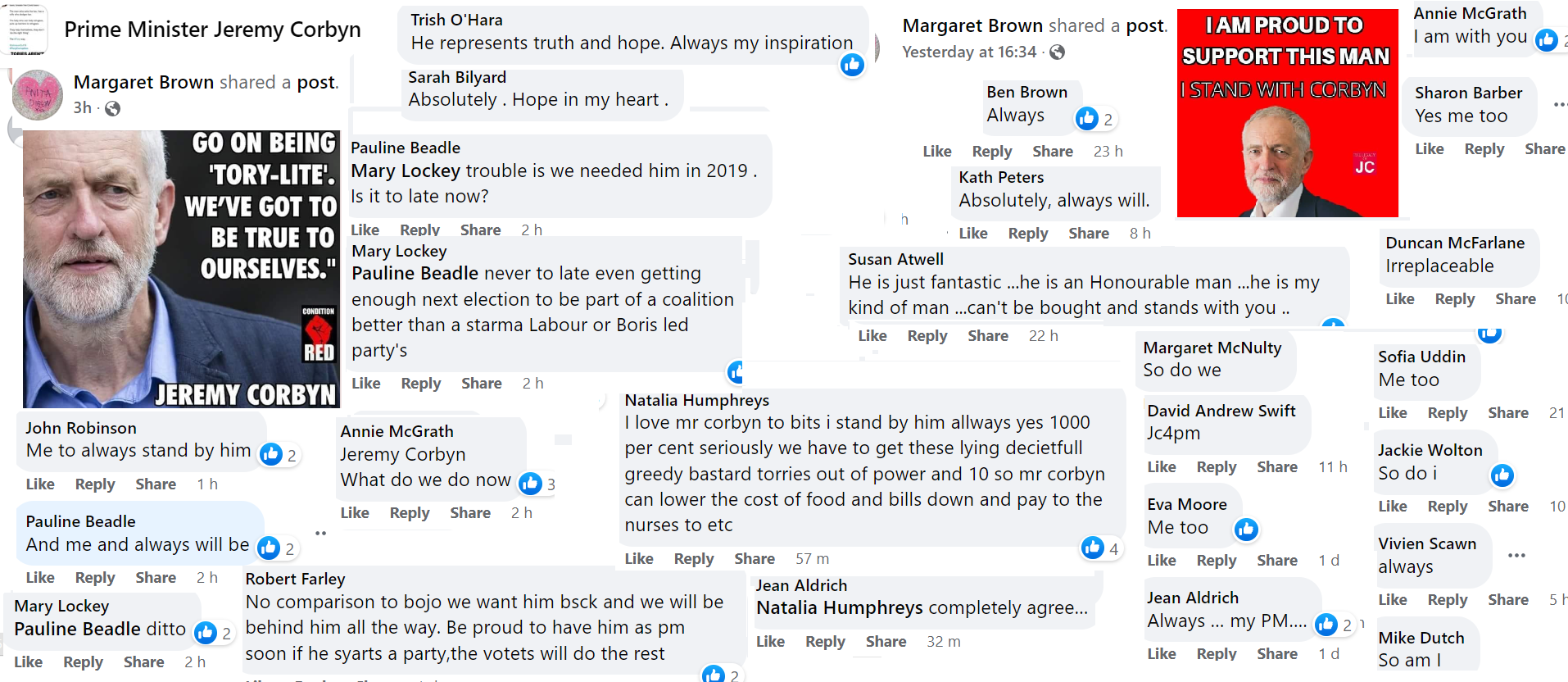1568x682 pixels.
Task: Open the three-dots menu beside Pauline Beadle's "And me" comment
Action: pos(321,534)
